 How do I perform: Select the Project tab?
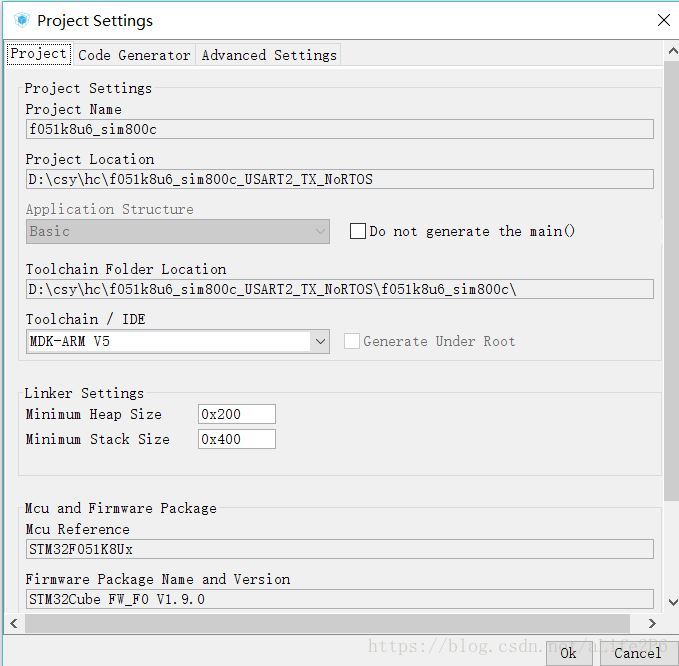click(39, 54)
